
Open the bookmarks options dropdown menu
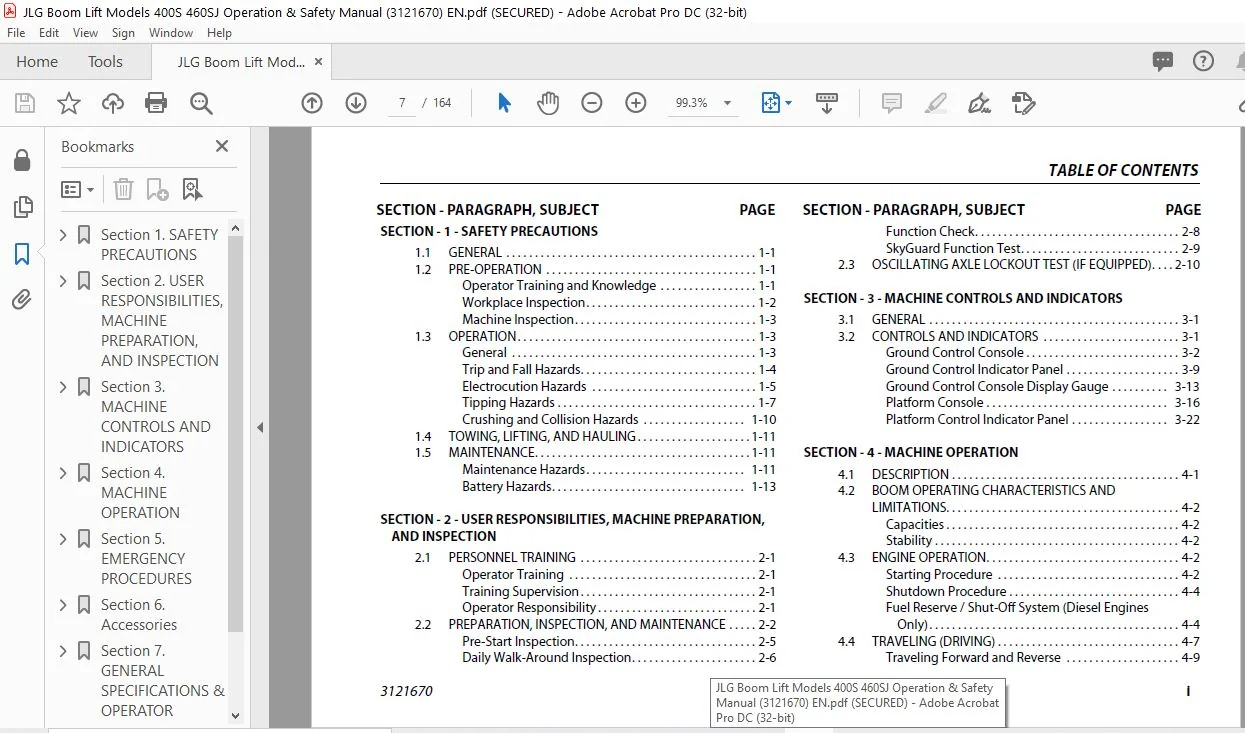(78, 189)
